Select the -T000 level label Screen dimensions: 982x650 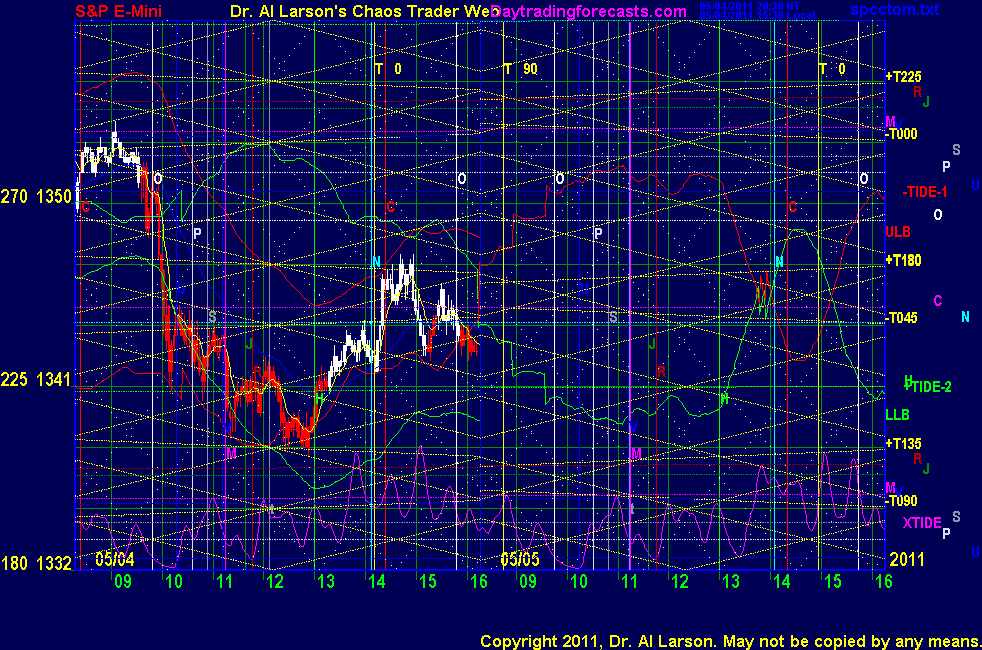(x=901, y=133)
